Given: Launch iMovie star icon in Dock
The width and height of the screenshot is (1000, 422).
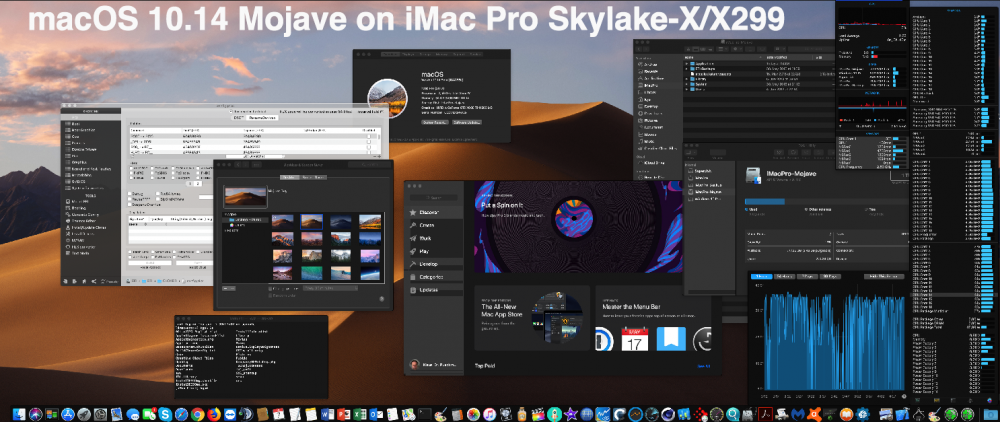Looking at the screenshot, I should click(x=571, y=414).
